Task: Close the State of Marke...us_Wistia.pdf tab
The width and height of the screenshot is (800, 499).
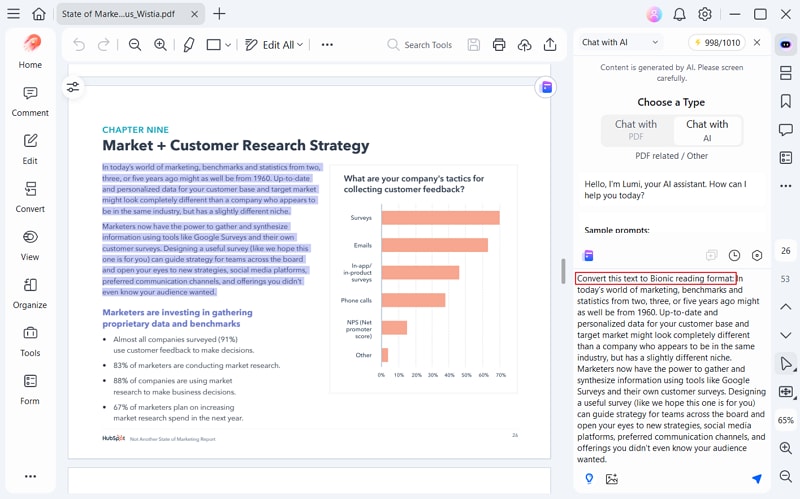Action: pos(194,14)
